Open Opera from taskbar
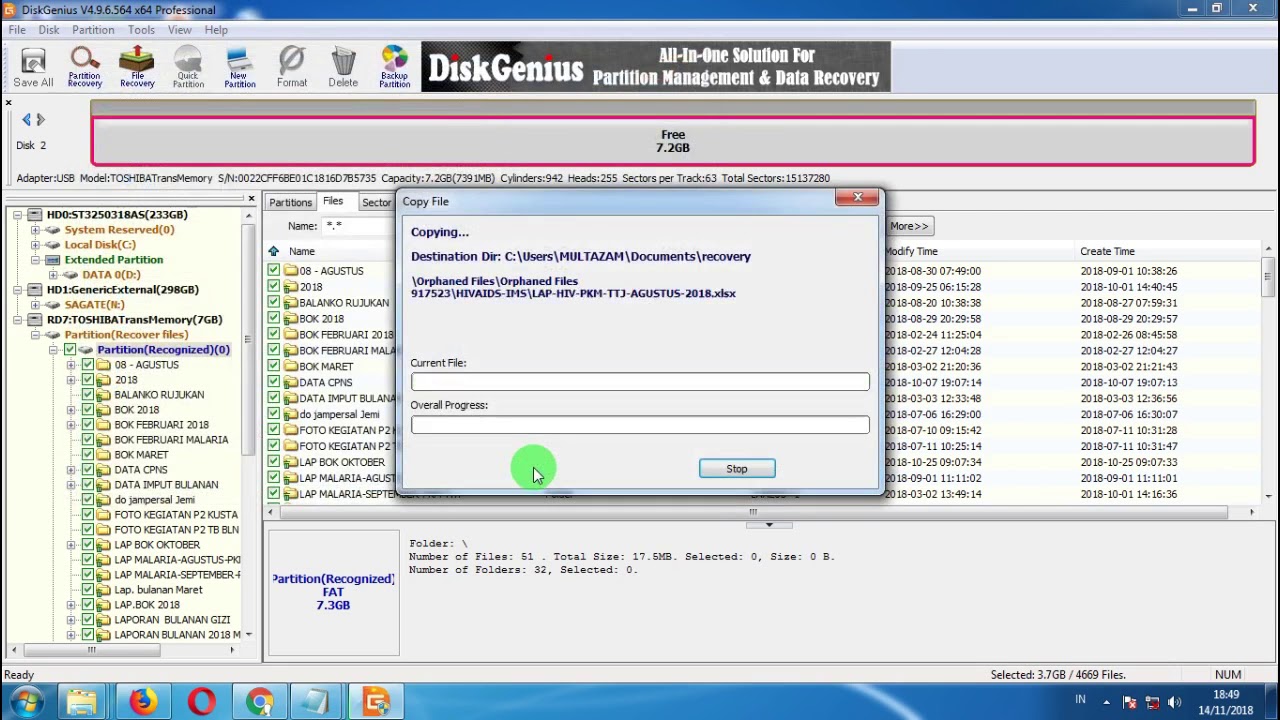The height and width of the screenshot is (720, 1280). 201,702
